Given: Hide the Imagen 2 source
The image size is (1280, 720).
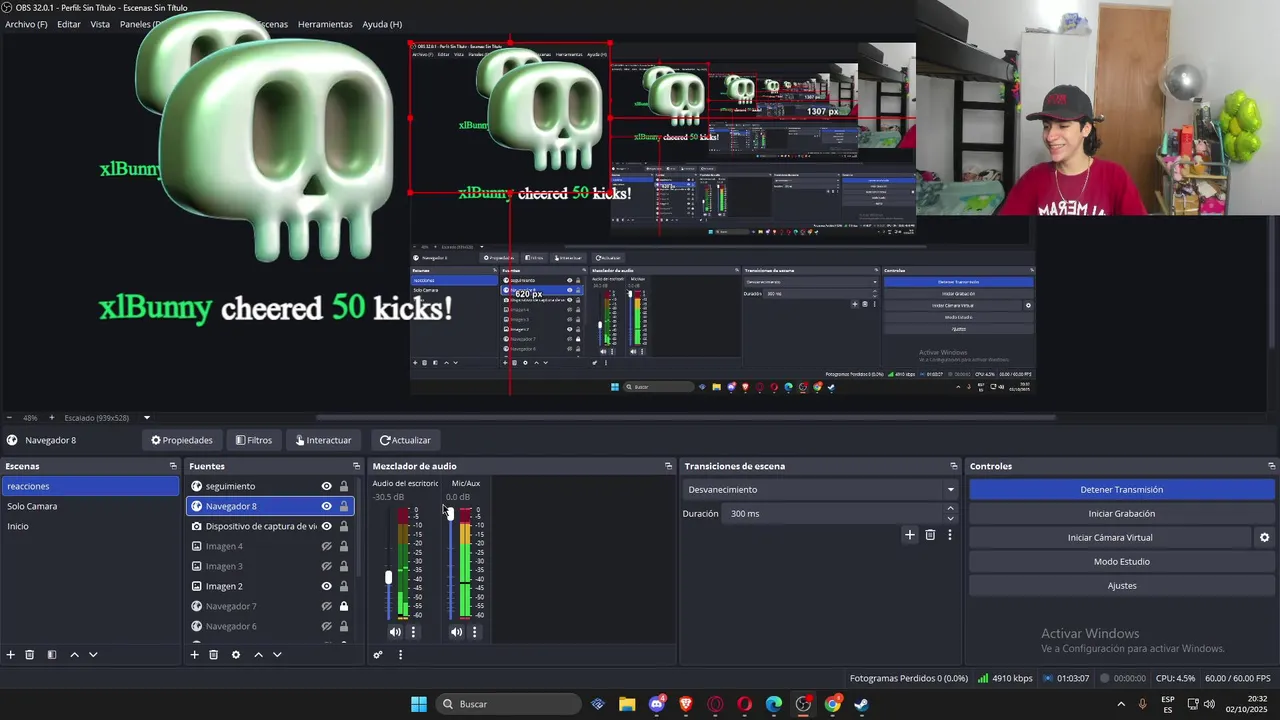Looking at the screenshot, I should (326, 586).
